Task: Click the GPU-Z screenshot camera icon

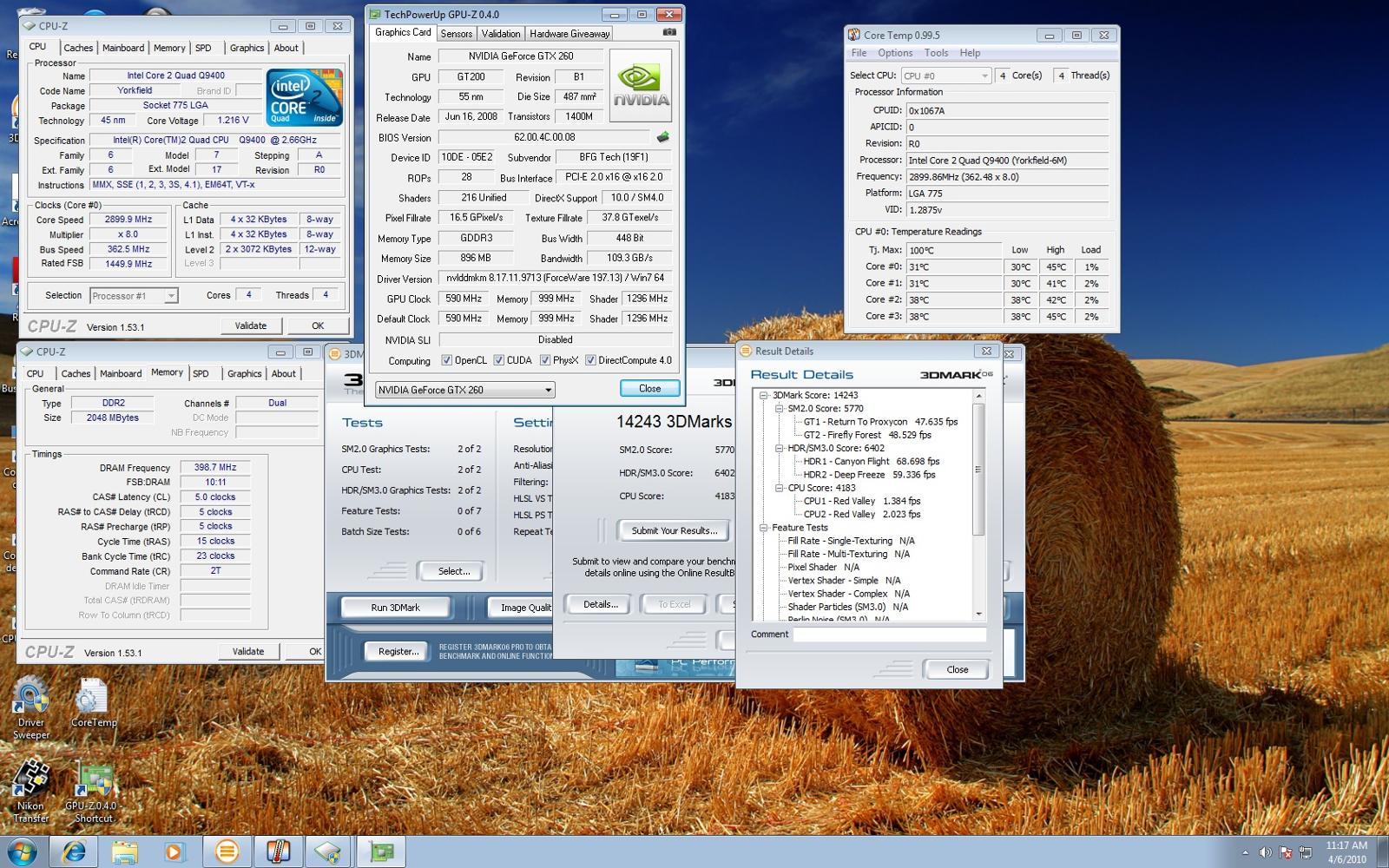Action: point(669,32)
